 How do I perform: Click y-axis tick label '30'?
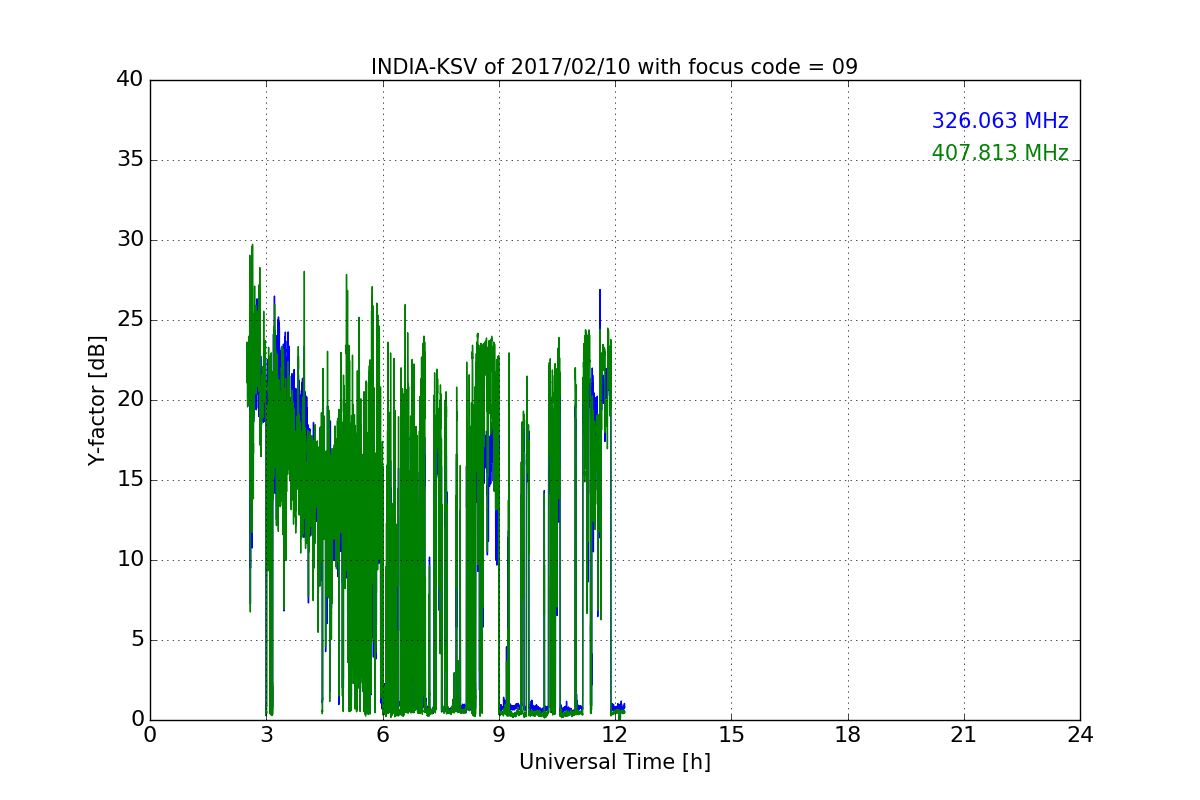click(130, 240)
